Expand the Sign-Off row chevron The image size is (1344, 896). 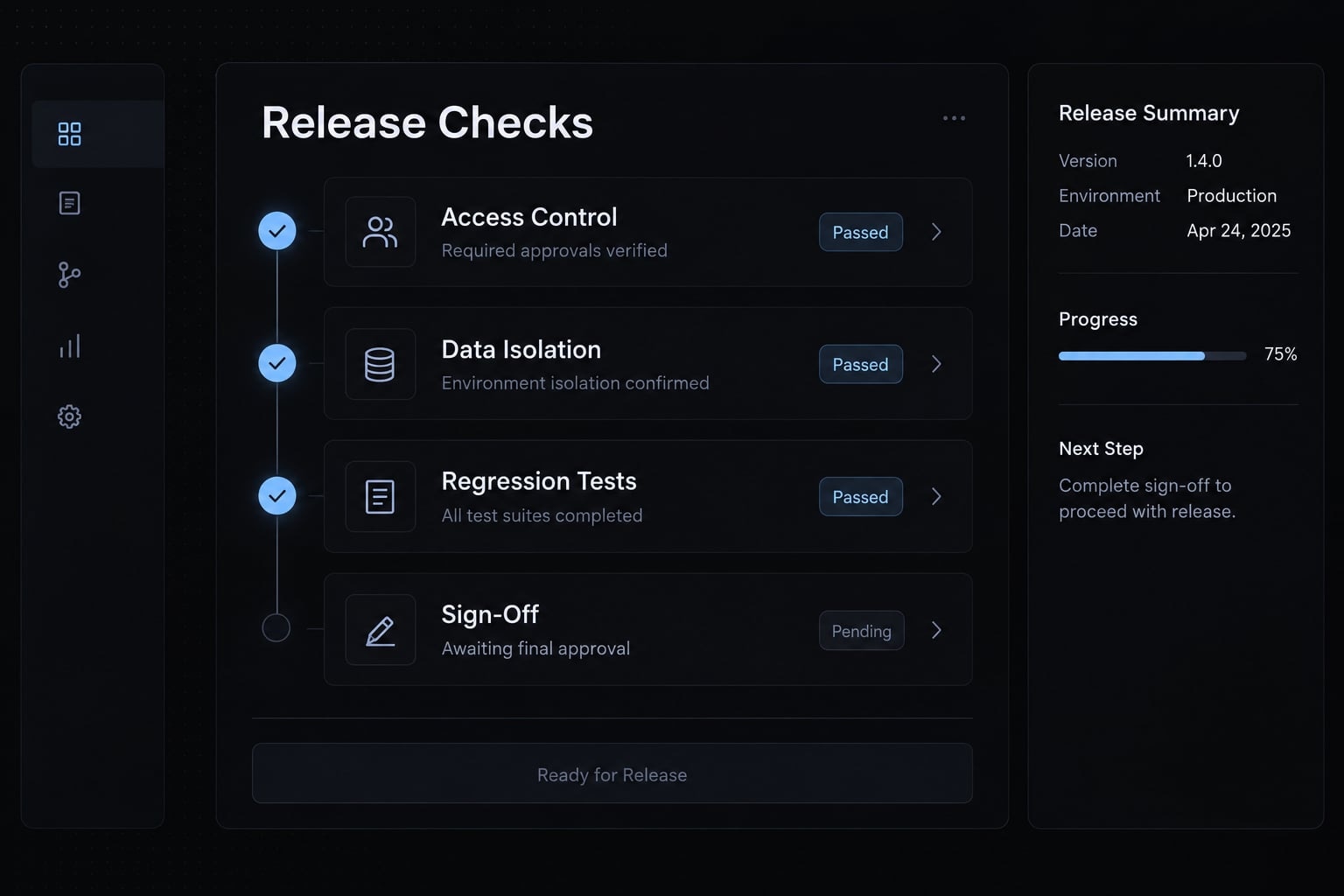pos(936,630)
